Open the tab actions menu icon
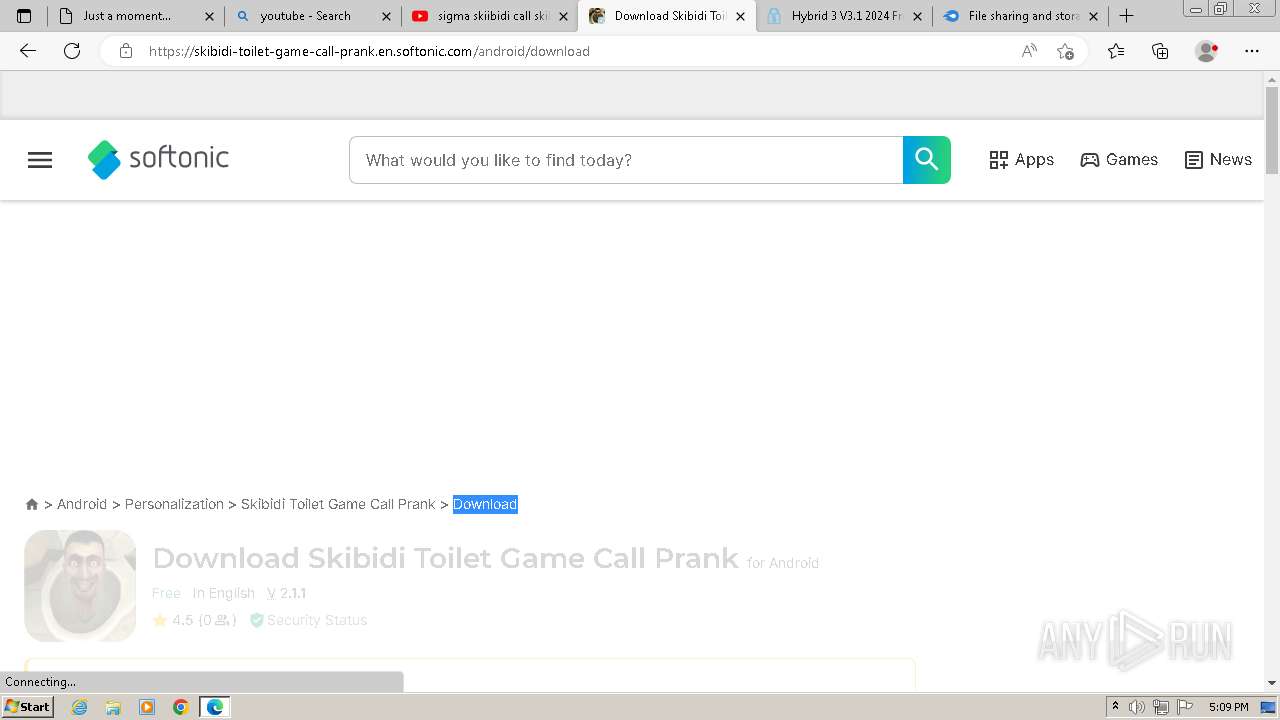The height and width of the screenshot is (720, 1280). point(24,16)
